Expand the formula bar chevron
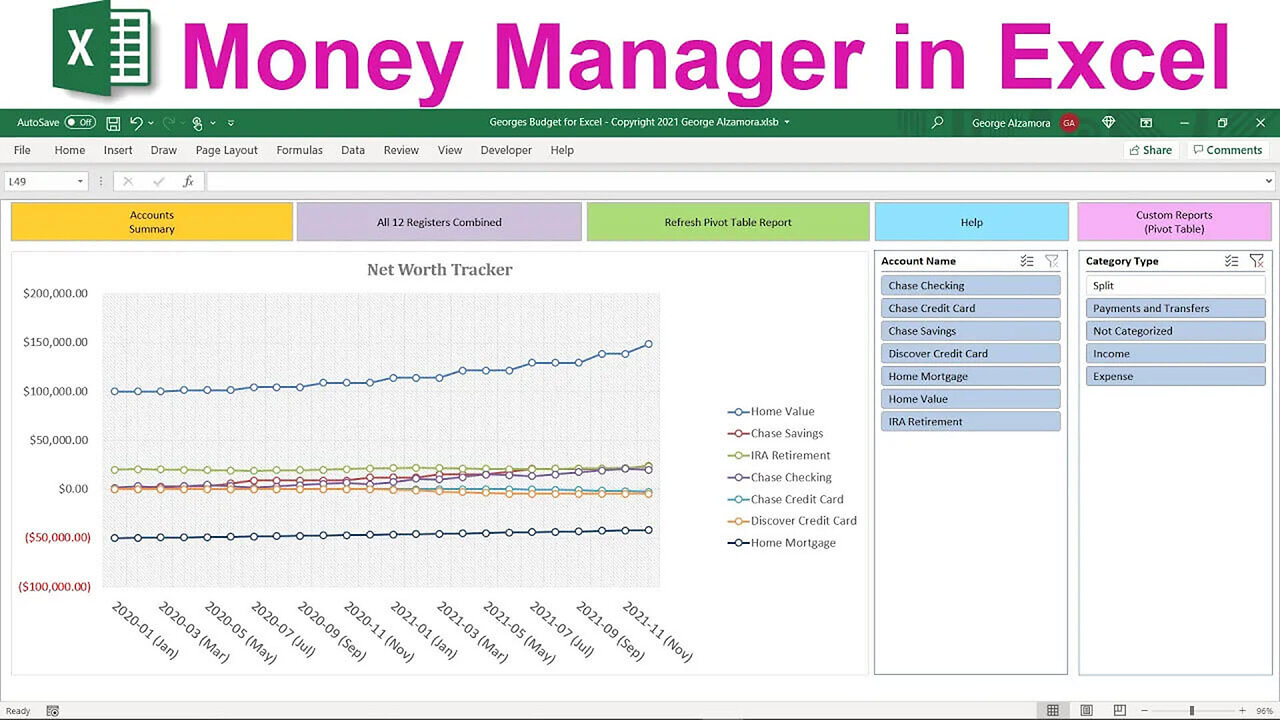This screenshot has width=1280, height=720. (1270, 181)
